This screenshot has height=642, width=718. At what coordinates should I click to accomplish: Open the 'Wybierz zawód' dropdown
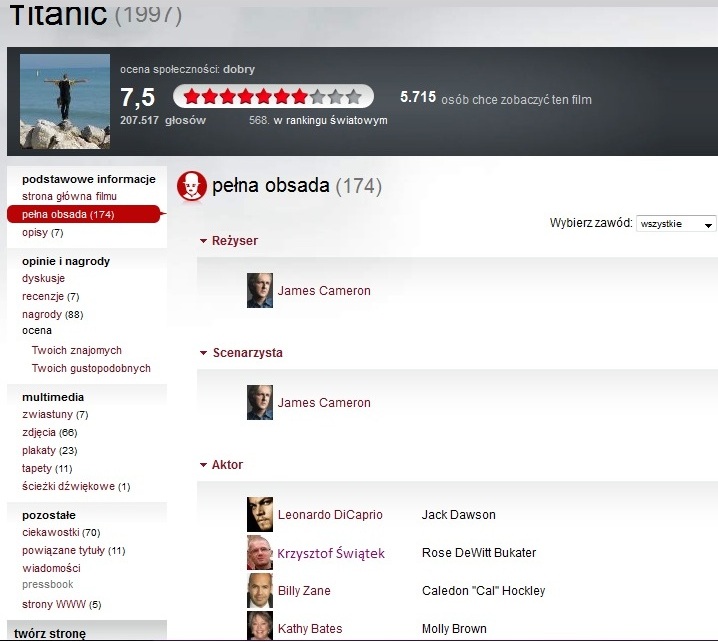[676, 224]
